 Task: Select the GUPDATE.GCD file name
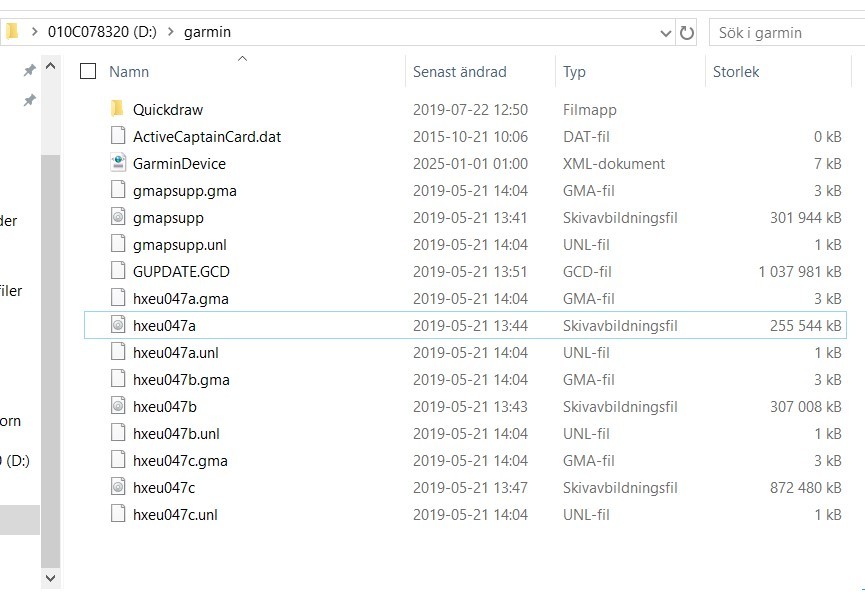click(x=181, y=272)
